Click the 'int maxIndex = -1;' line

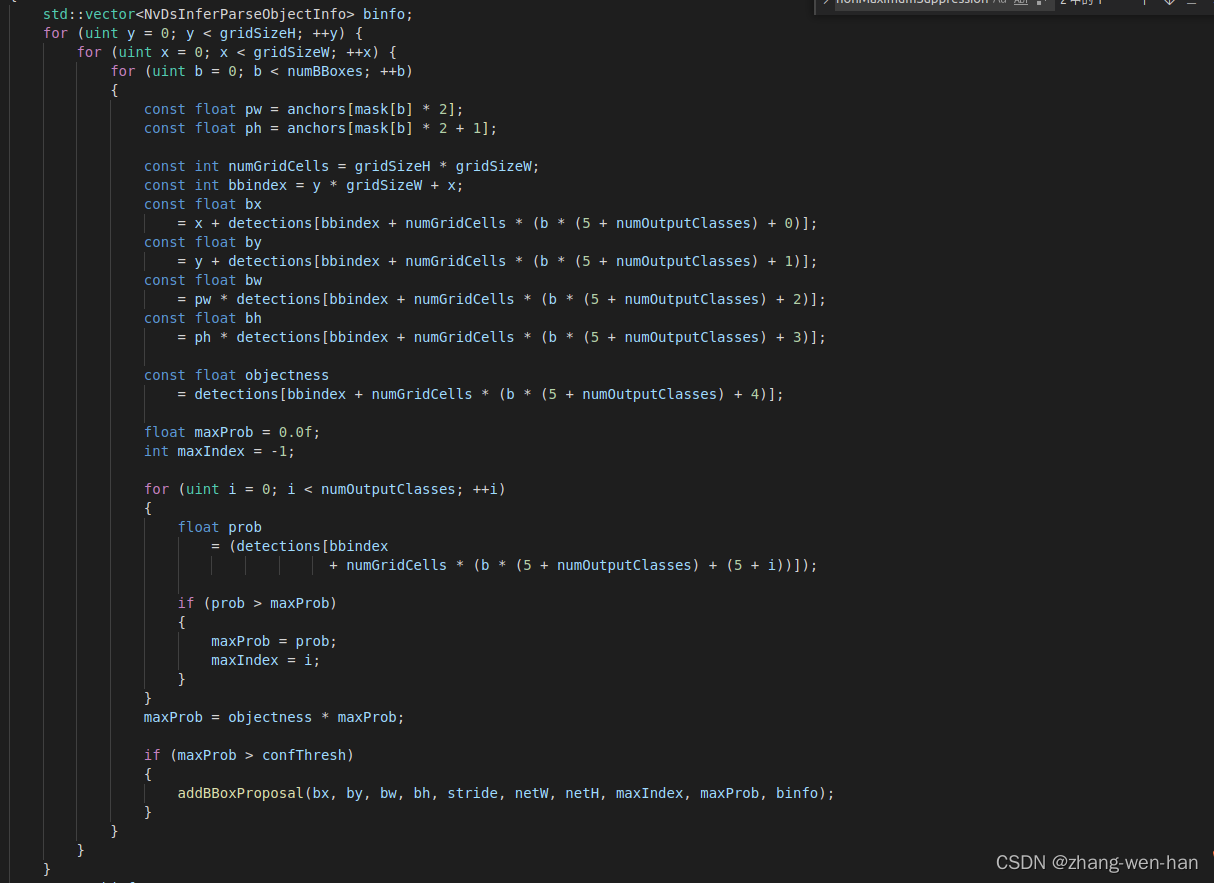220,451
